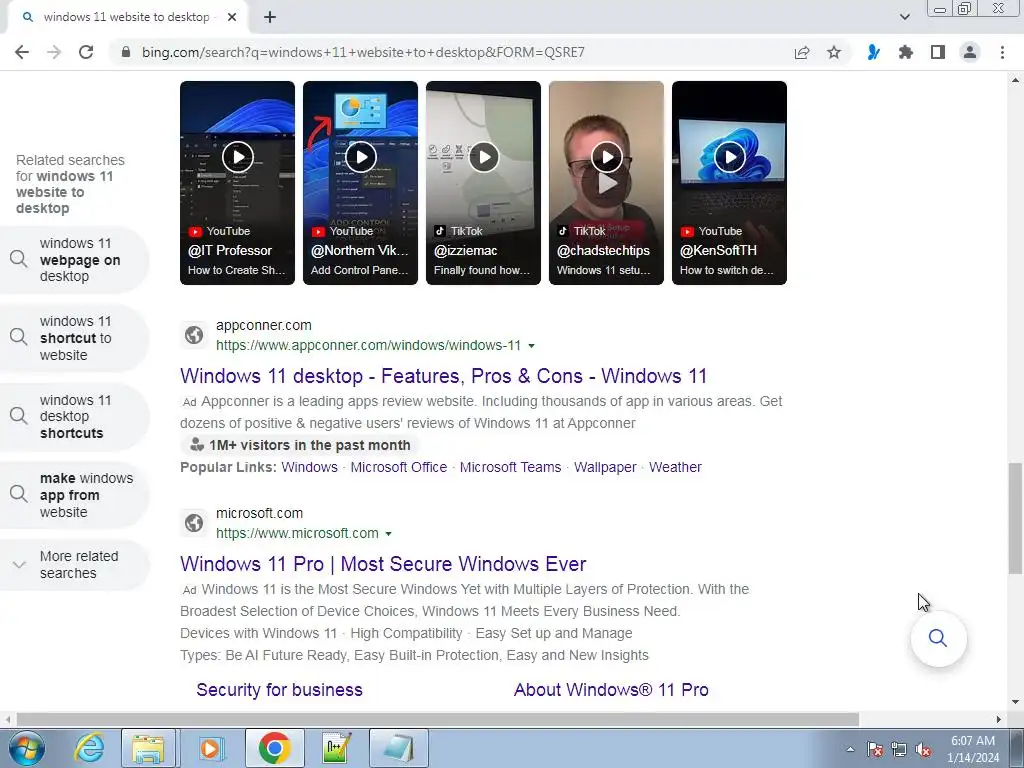Open the Windows Start orb
1024x768 pixels.
point(26,748)
